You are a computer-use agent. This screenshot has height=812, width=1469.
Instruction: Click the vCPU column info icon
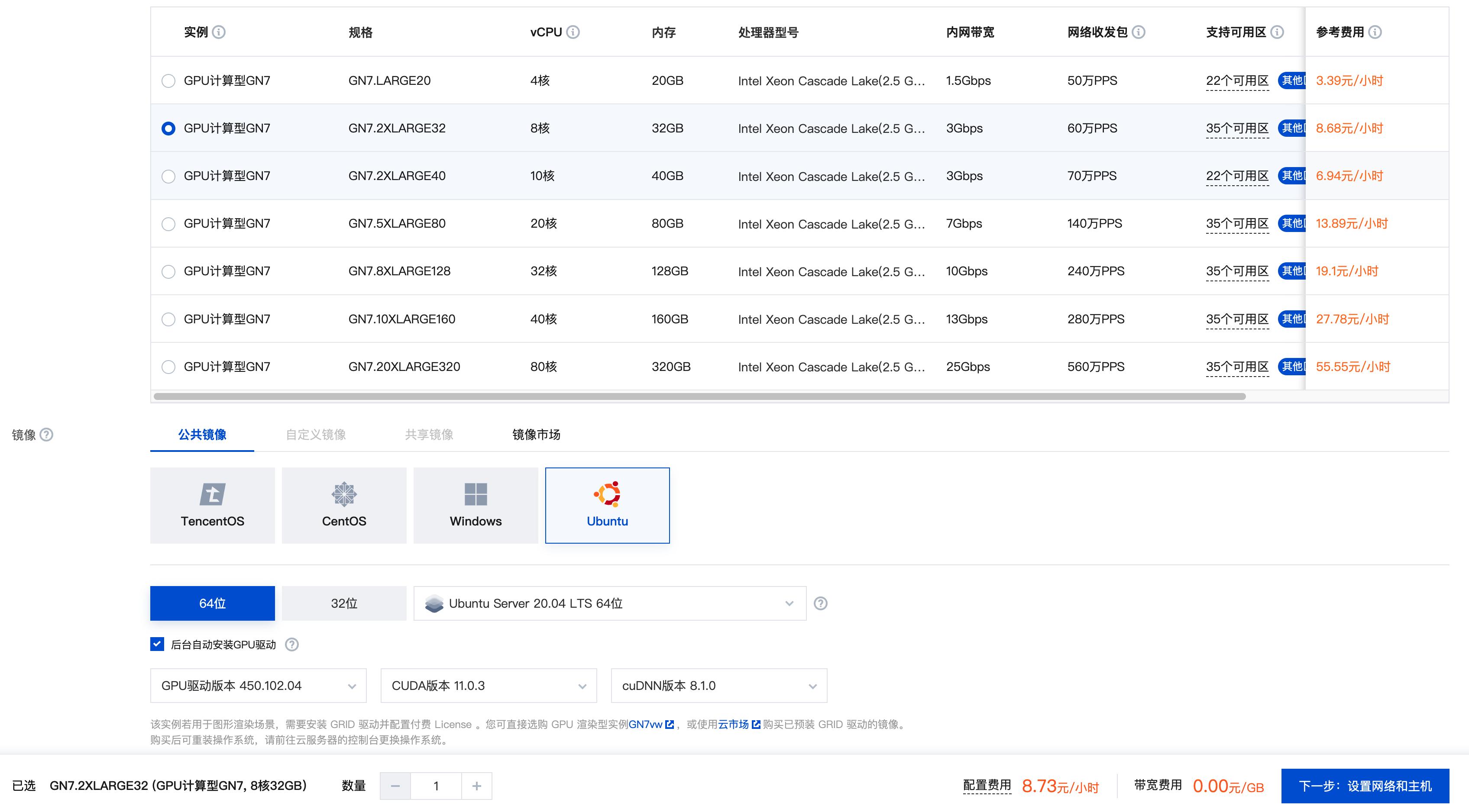click(x=573, y=32)
